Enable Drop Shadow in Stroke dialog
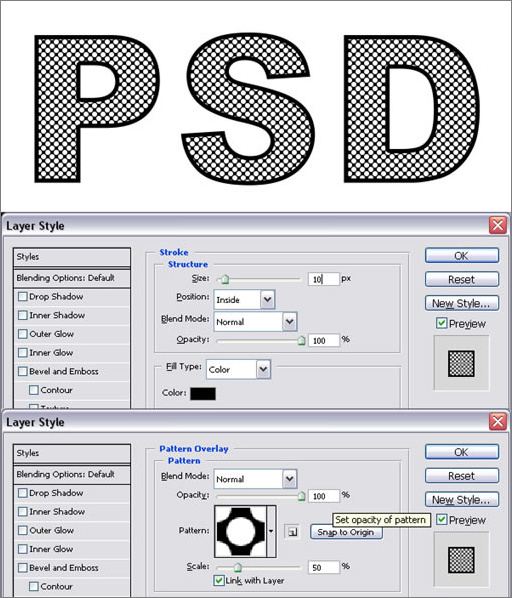Screen dimensions: 512x598 pos(23,296)
